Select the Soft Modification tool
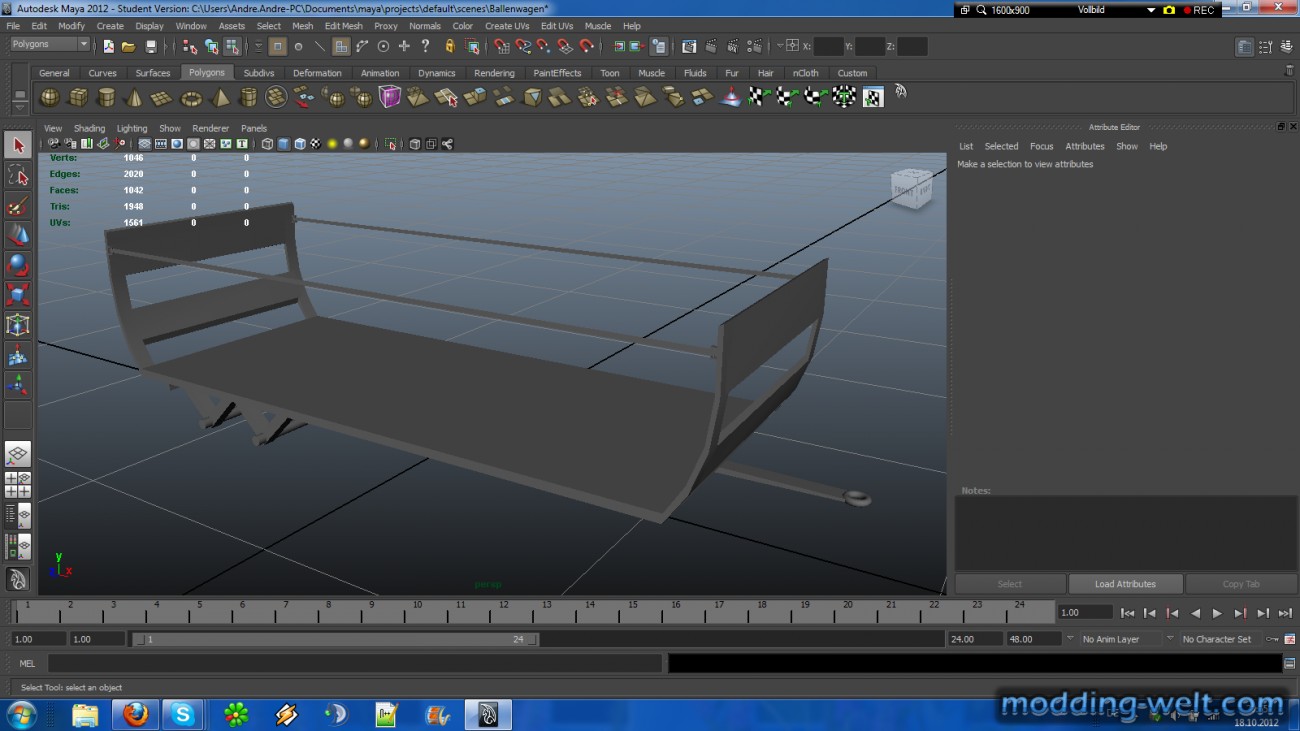The height and width of the screenshot is (731, 1300). (x=18, y=356)
